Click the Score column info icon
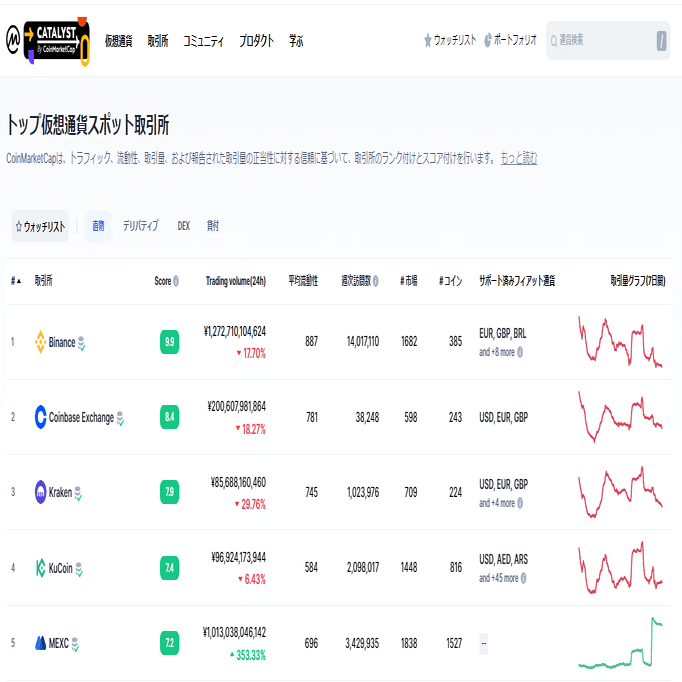 pyautogui.click(x=176, y=281)
